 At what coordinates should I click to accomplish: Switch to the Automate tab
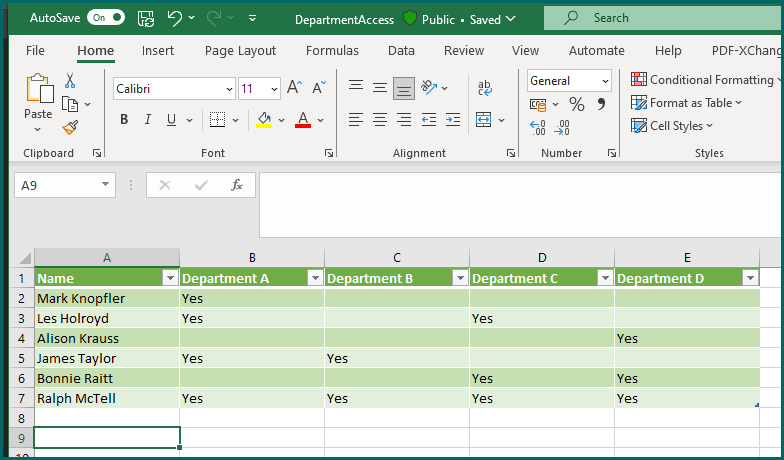coord(596,50)
